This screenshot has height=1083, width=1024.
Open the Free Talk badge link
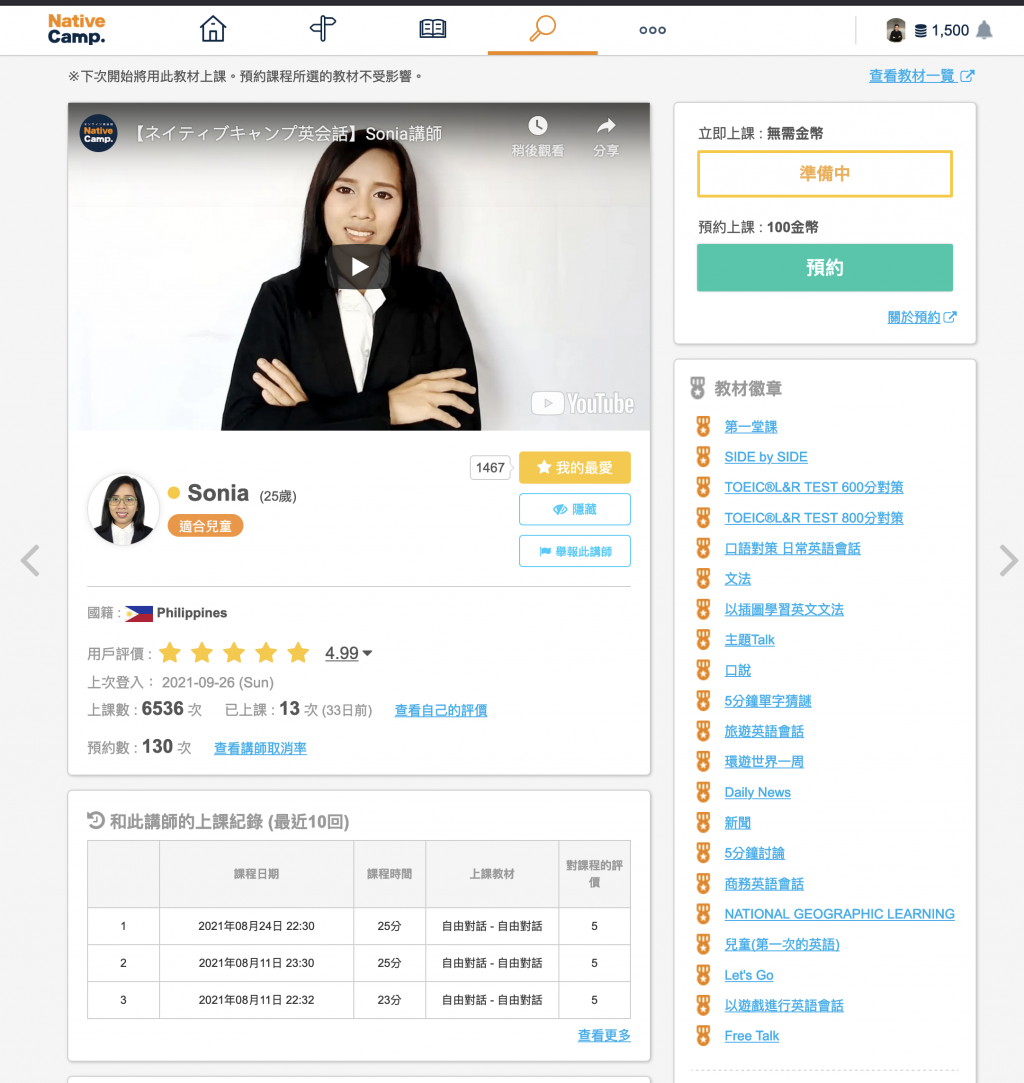pyautogui.click(x=751, y=1035)
